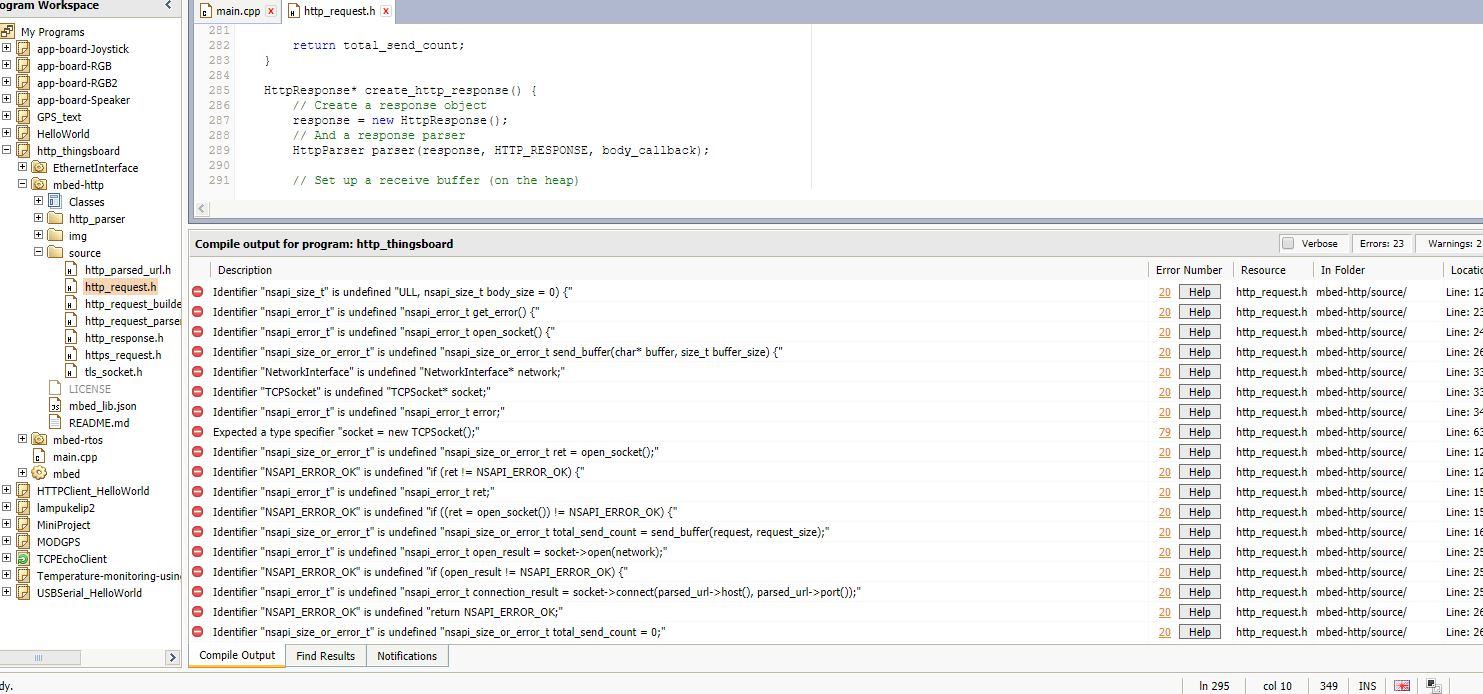Click the status bar connection icon
The height and width of the screenshot is (694, 1483).
tap(1433, 686)
